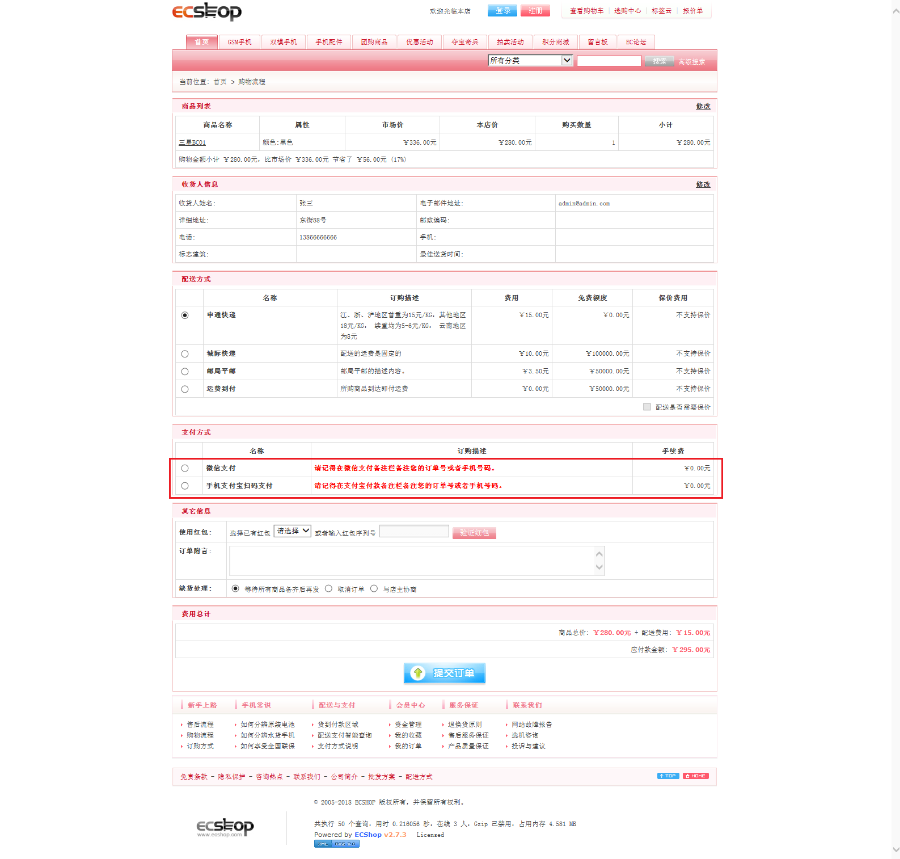Click 修改 link in 商品列表 section header
Viewport: 900px width, 859px height.
(703, 107)
